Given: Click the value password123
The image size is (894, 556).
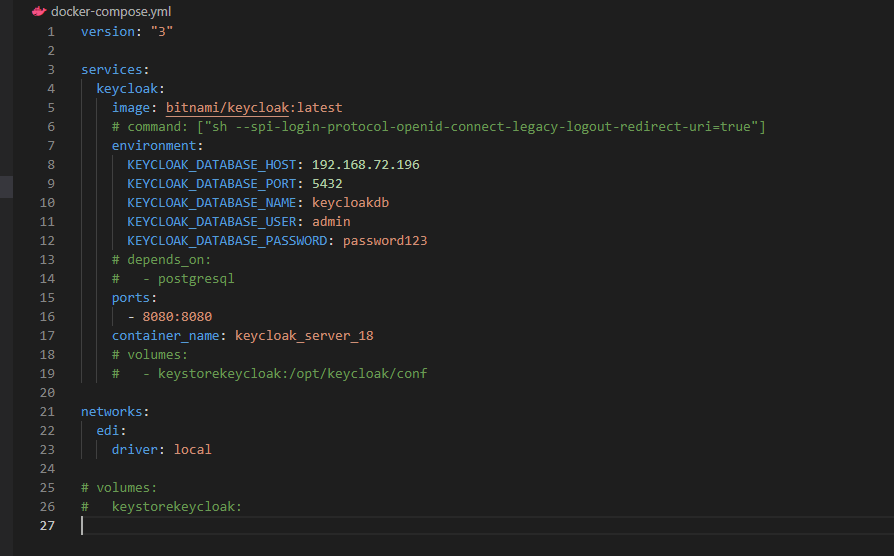Looking at the screenshot, I should tap(385, 241).
